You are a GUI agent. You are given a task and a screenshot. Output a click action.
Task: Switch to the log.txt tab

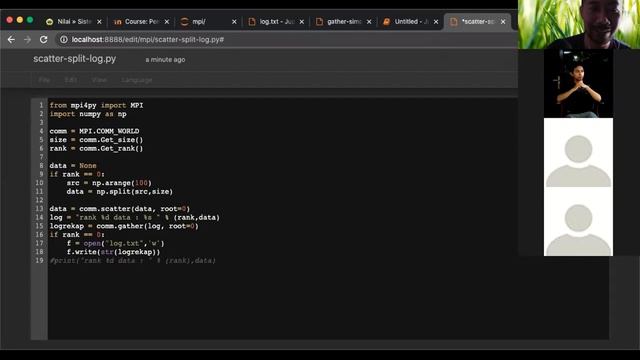(x=276, y=22)
